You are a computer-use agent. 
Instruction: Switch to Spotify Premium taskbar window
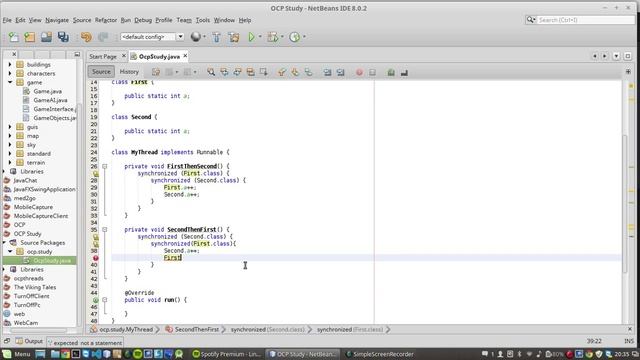[x=227, y=354]
